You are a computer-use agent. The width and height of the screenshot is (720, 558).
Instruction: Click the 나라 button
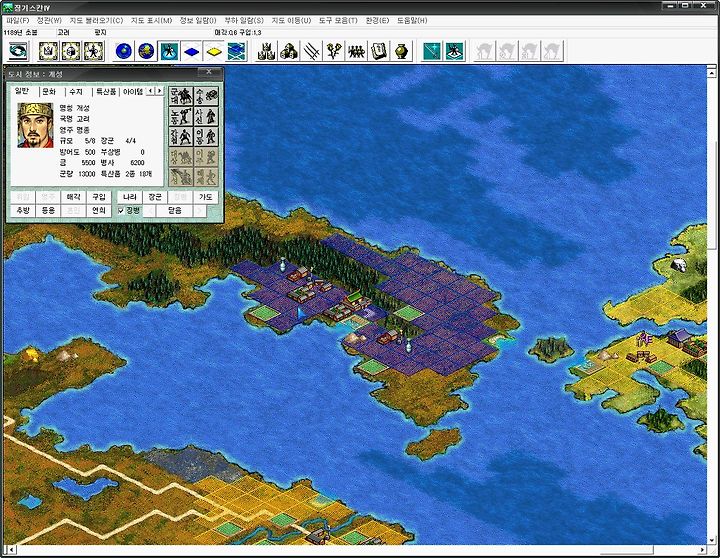[x=130, y=197]
